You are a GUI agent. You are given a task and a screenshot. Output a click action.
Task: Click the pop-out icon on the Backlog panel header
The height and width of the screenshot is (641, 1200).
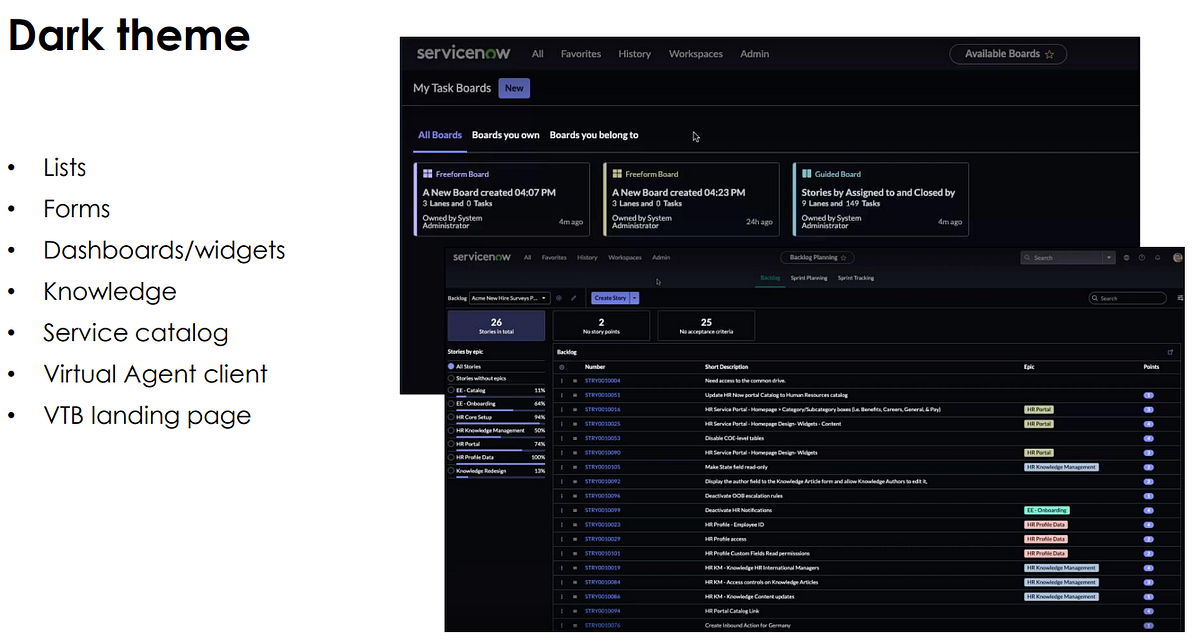point(1171,352)
